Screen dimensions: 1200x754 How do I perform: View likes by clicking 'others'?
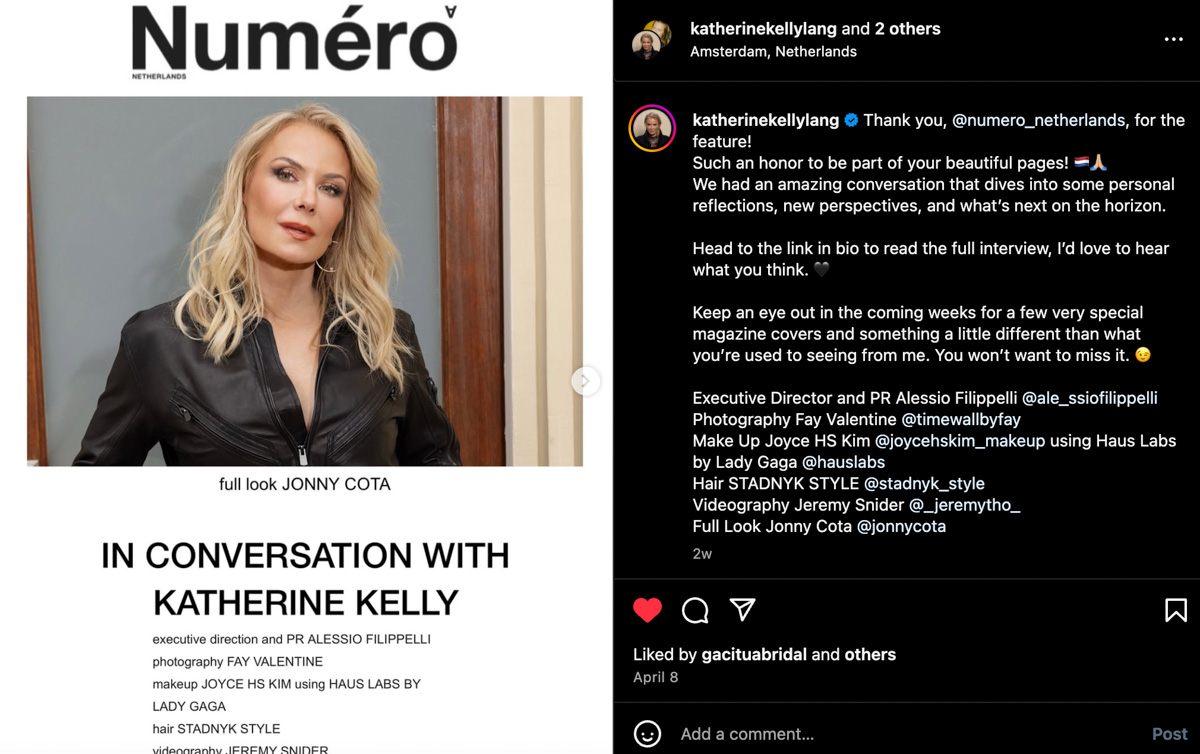click(870, 655)
